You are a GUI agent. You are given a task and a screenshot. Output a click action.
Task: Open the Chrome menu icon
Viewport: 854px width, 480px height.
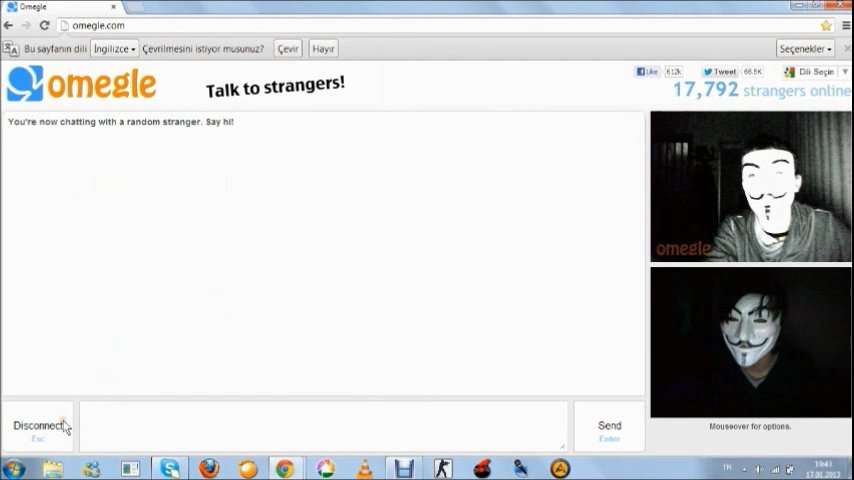(x=846, y=26)
